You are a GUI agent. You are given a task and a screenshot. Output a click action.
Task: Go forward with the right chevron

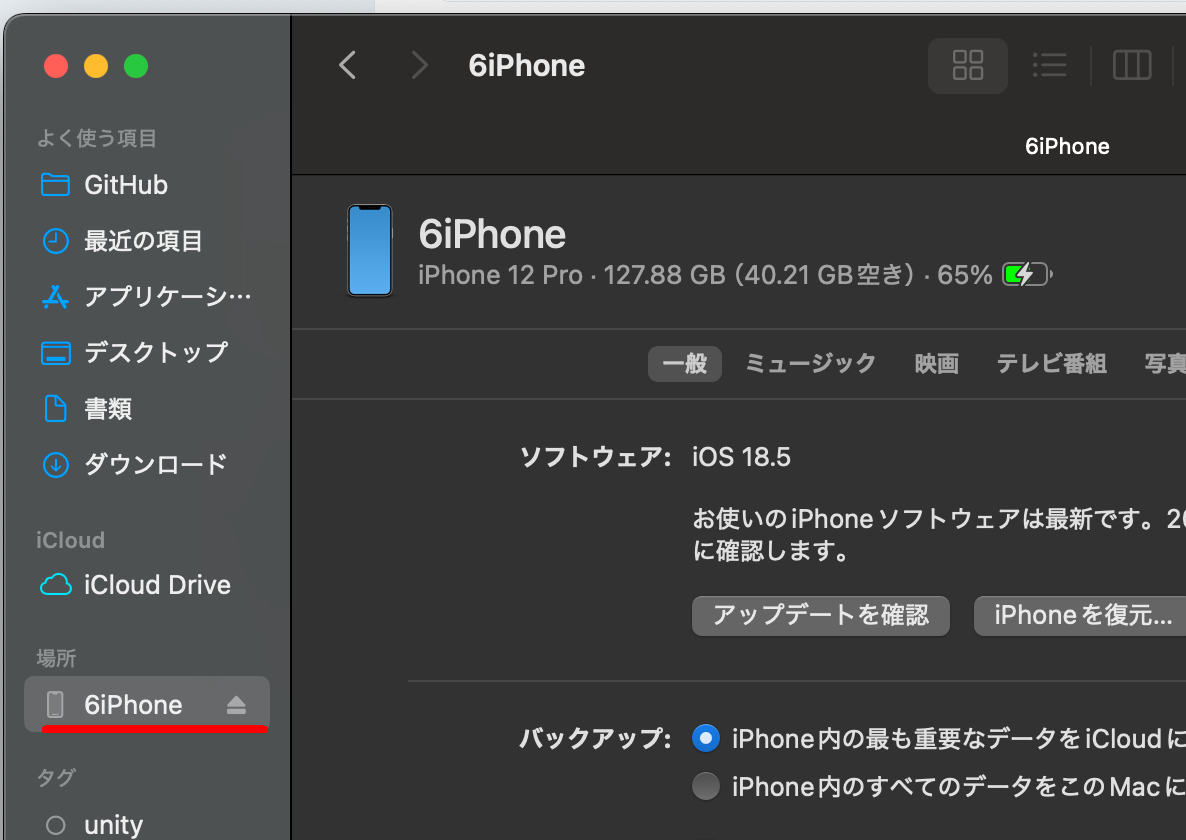pyautogui.click(x=419, y=66)
